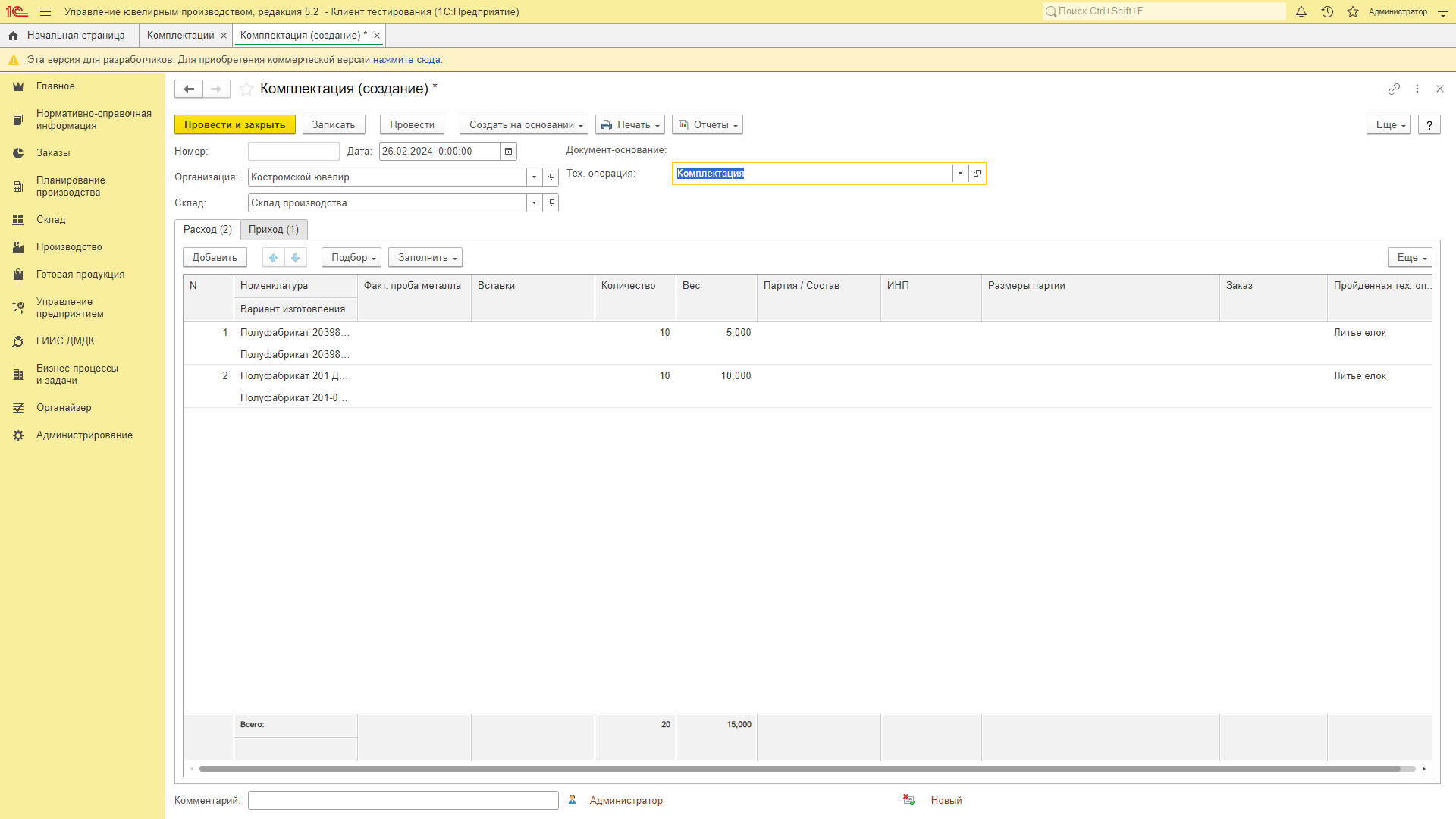Navigate back with the left arrow button
This screenshot has height=819, width=1456.
tap(189, 89)
